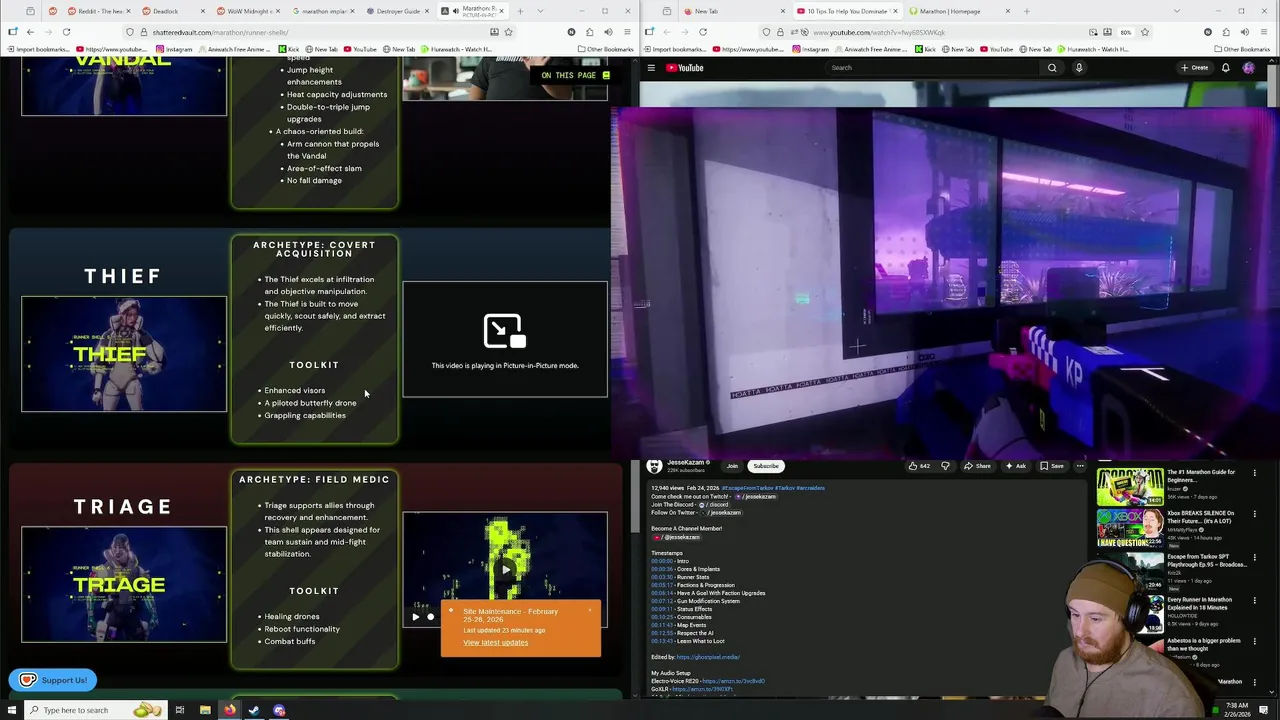The image size is (1280, 720).
Task: Toggle the ON THIS PAGE panel
Action: (575, 75)
